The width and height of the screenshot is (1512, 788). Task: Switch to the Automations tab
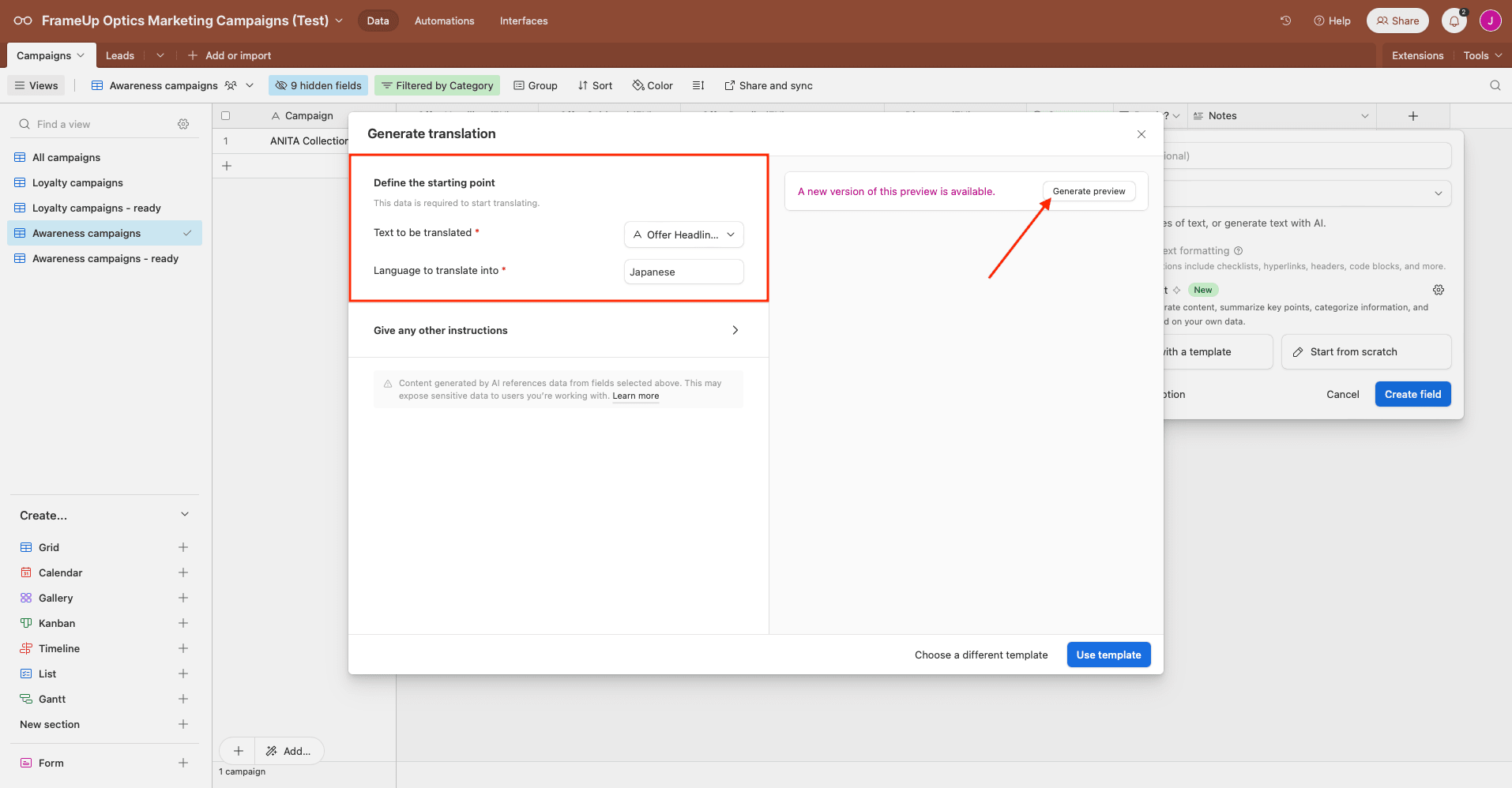tap(444, 21)
